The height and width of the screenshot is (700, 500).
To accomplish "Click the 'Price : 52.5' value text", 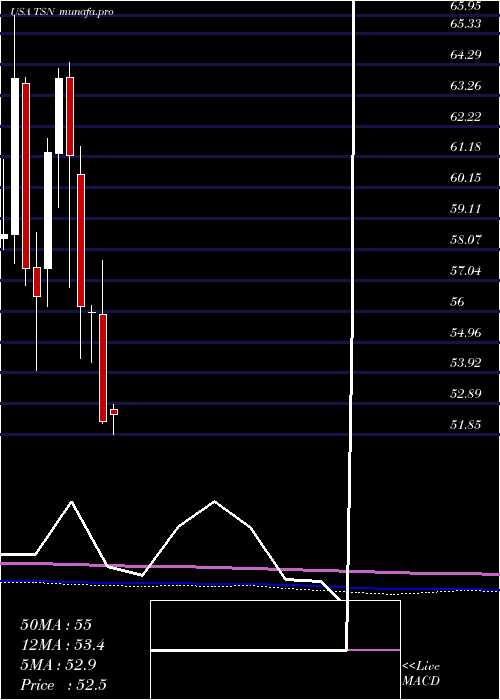I will click(x=63, y=685).
